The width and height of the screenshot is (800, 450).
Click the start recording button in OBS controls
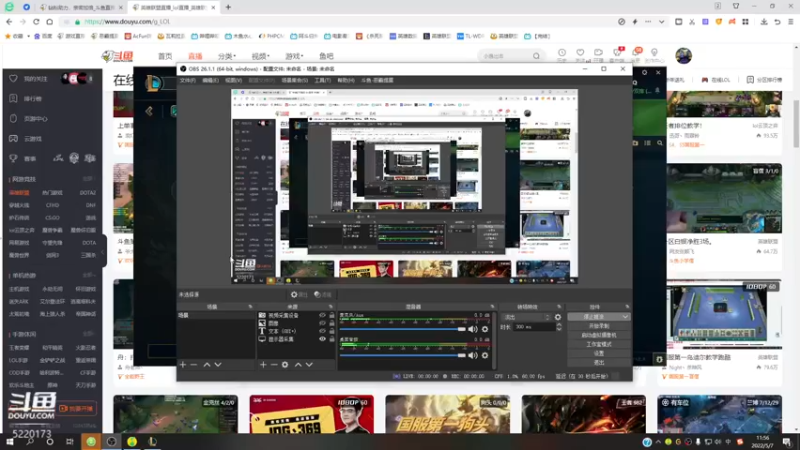[598, 326]
